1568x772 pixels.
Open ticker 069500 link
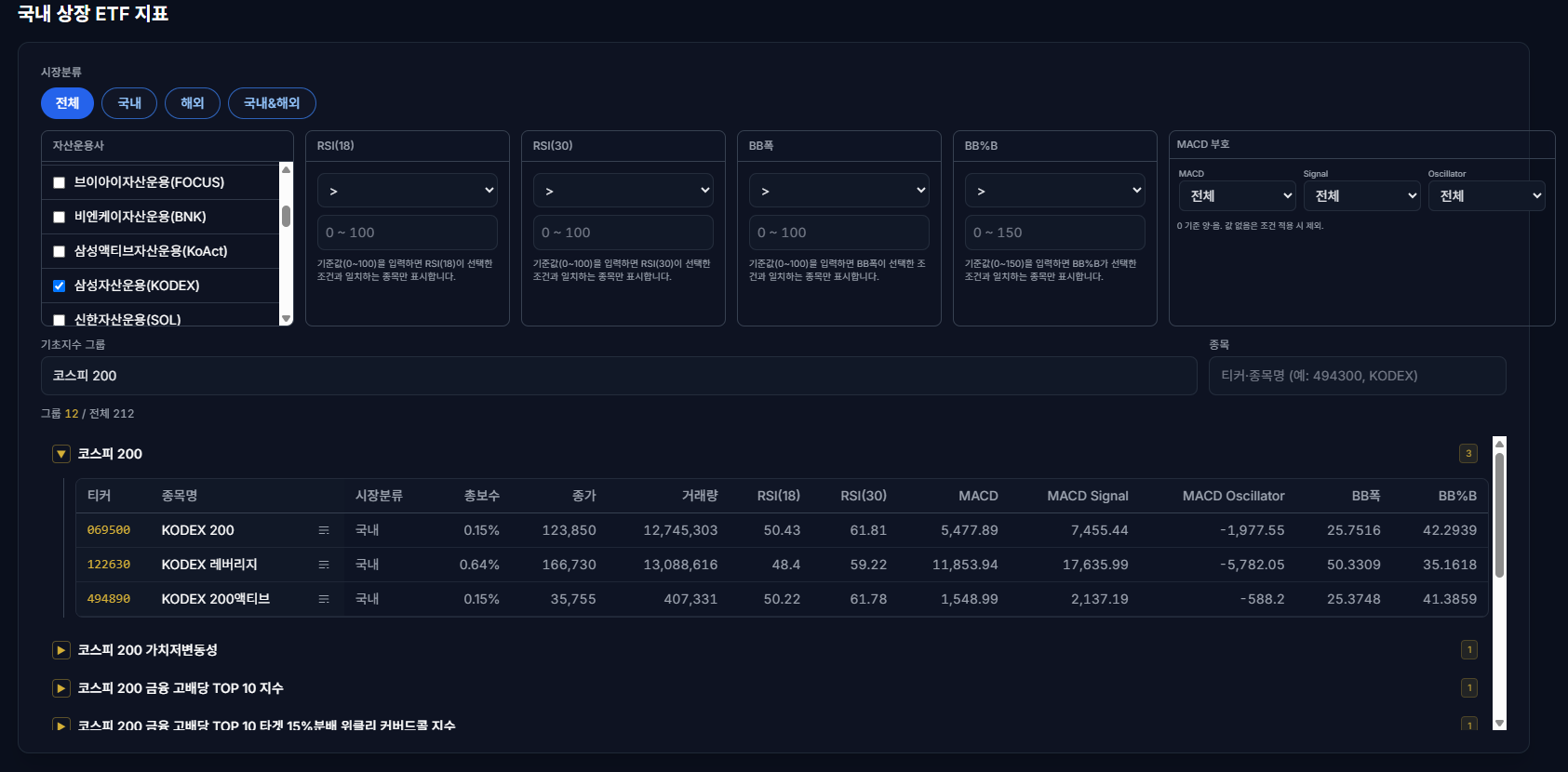tap(109, 530)
